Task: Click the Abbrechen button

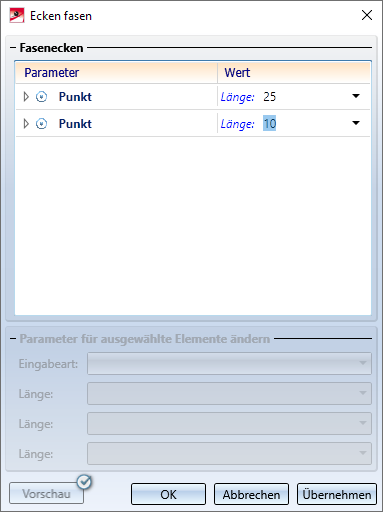Action: (x=251, y=494)
